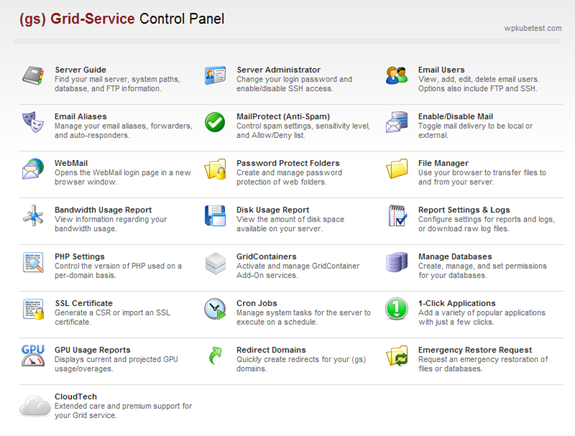Click the Password Protect Folders lock icon

pyautogui.click(x=215, y=169)
